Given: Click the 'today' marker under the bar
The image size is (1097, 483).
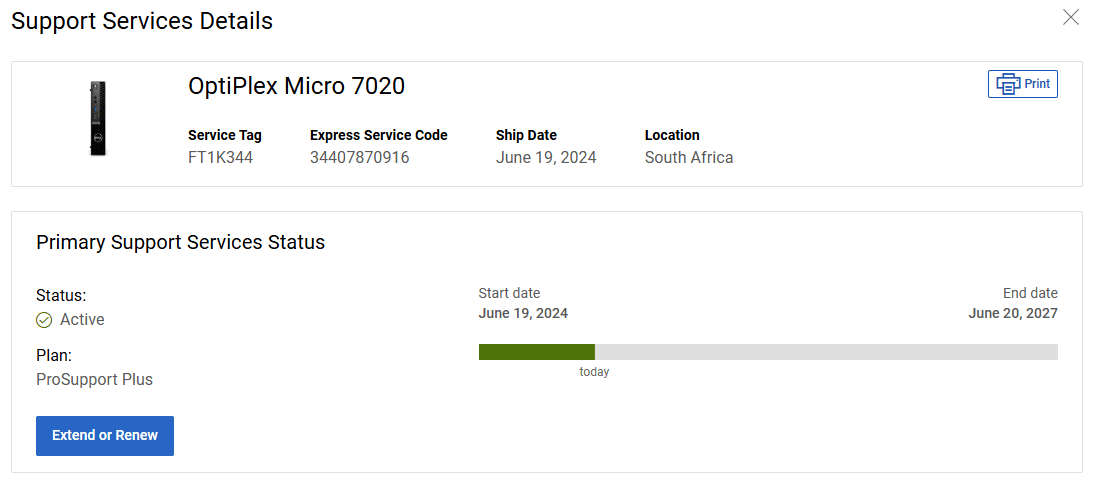Looking at the screenshot, I should [x=594, y=372].
